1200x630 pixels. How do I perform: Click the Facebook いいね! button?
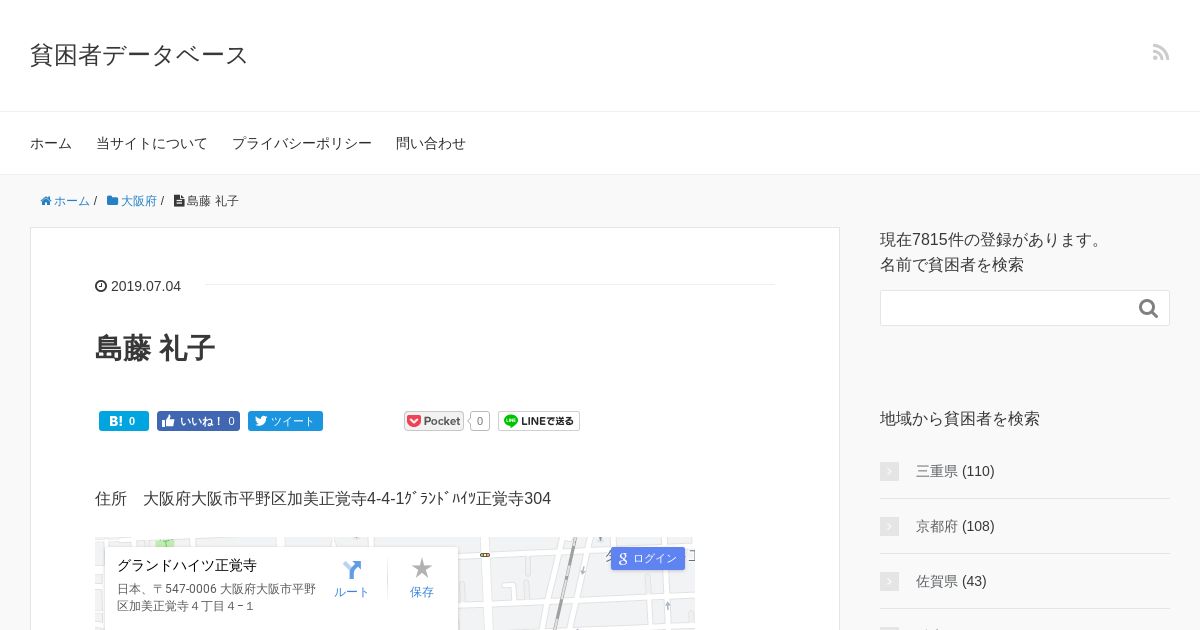click(x=198, y=421)
